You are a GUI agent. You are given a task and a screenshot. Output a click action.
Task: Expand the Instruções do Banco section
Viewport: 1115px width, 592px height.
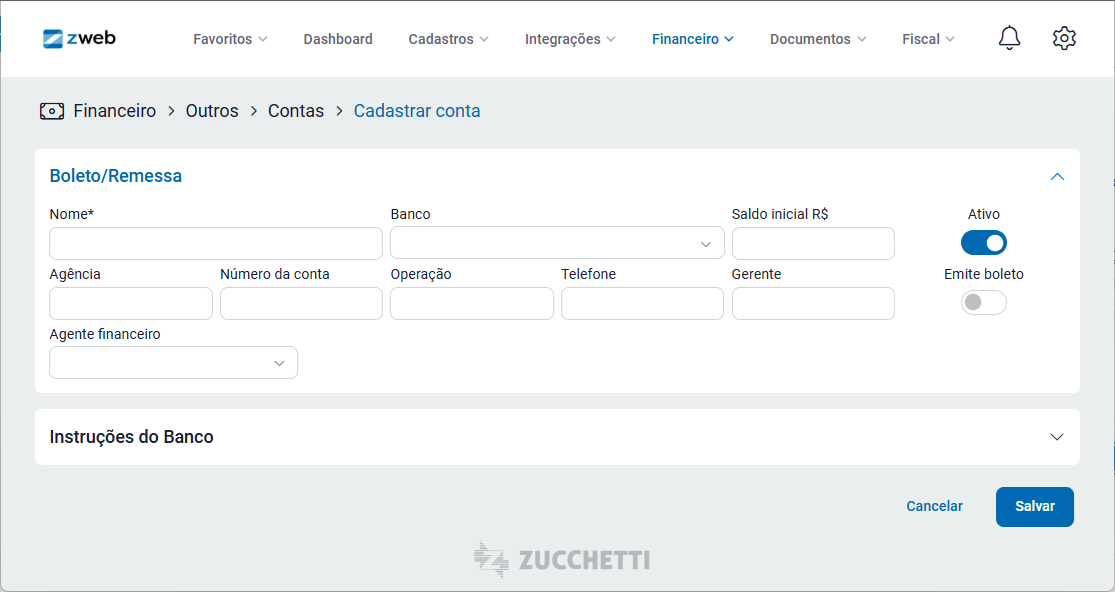pyautogui.click(x=557, y=437)
